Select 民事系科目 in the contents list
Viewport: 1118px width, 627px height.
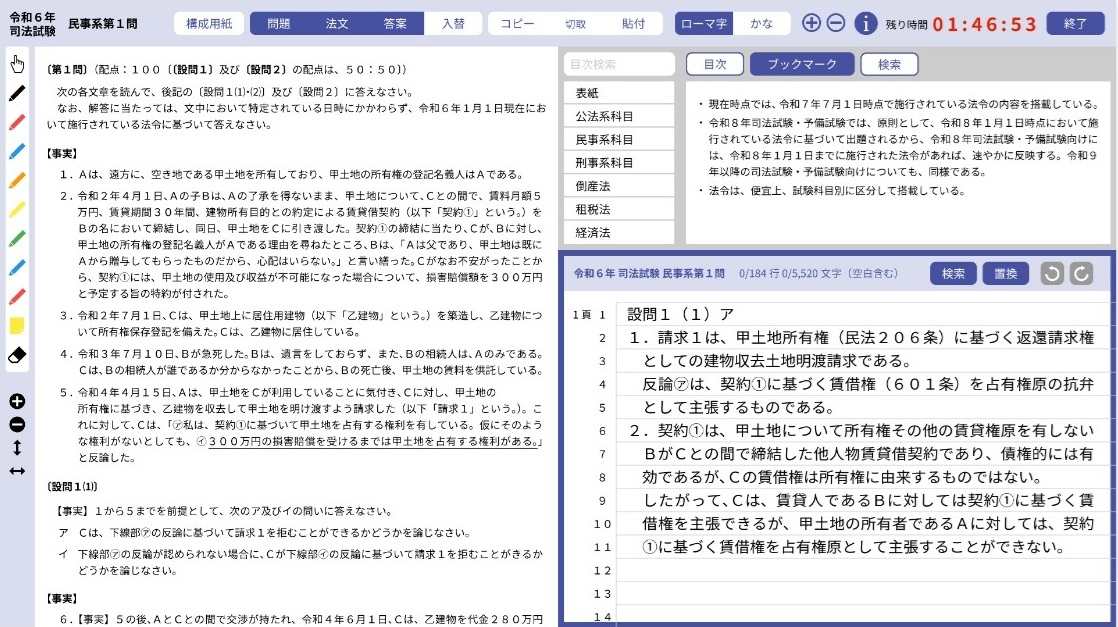[619, 140]
